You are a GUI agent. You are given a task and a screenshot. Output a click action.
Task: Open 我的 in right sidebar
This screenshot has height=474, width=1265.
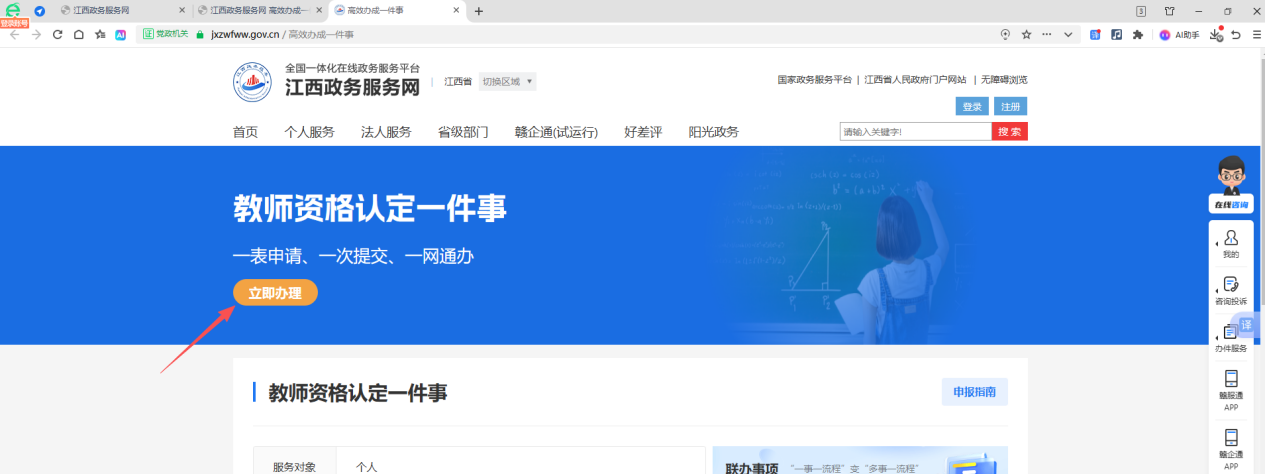(1230, 242)
